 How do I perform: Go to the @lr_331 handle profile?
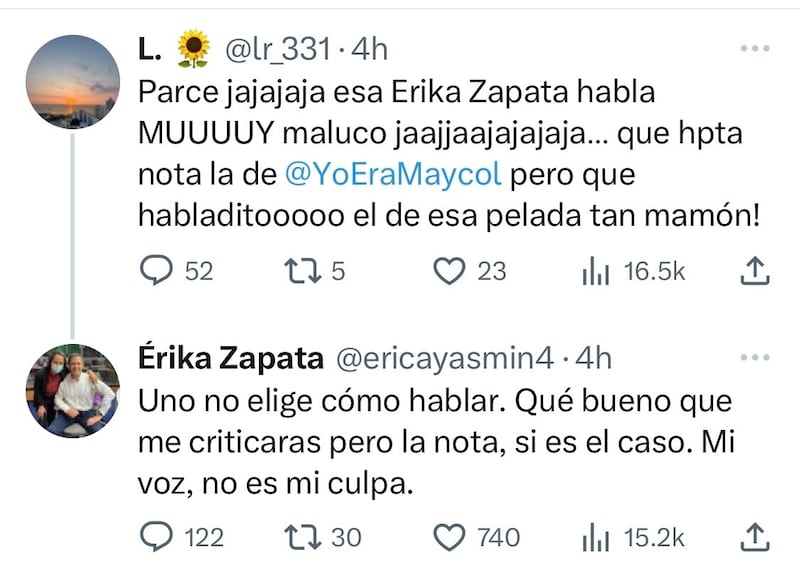[x=273, y=48]
